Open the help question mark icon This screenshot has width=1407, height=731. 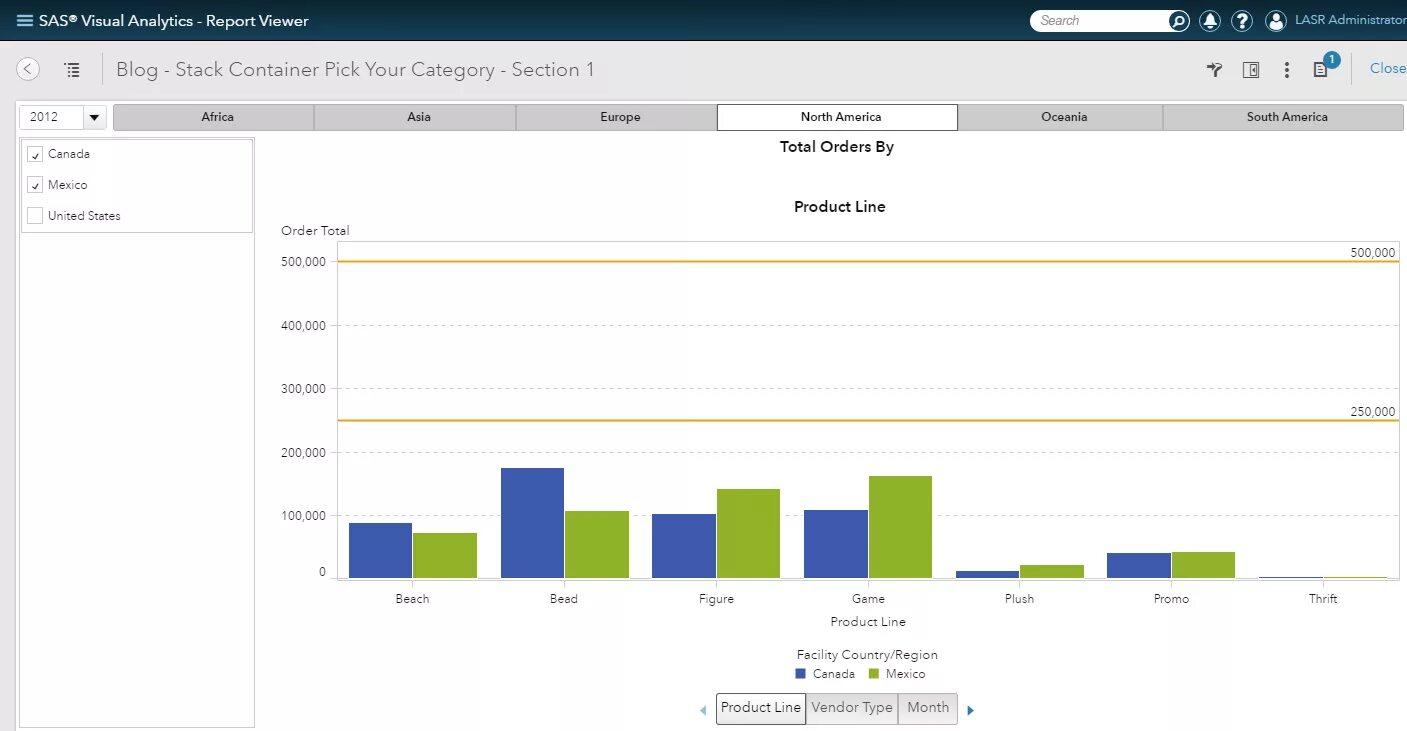(1242, 20)
